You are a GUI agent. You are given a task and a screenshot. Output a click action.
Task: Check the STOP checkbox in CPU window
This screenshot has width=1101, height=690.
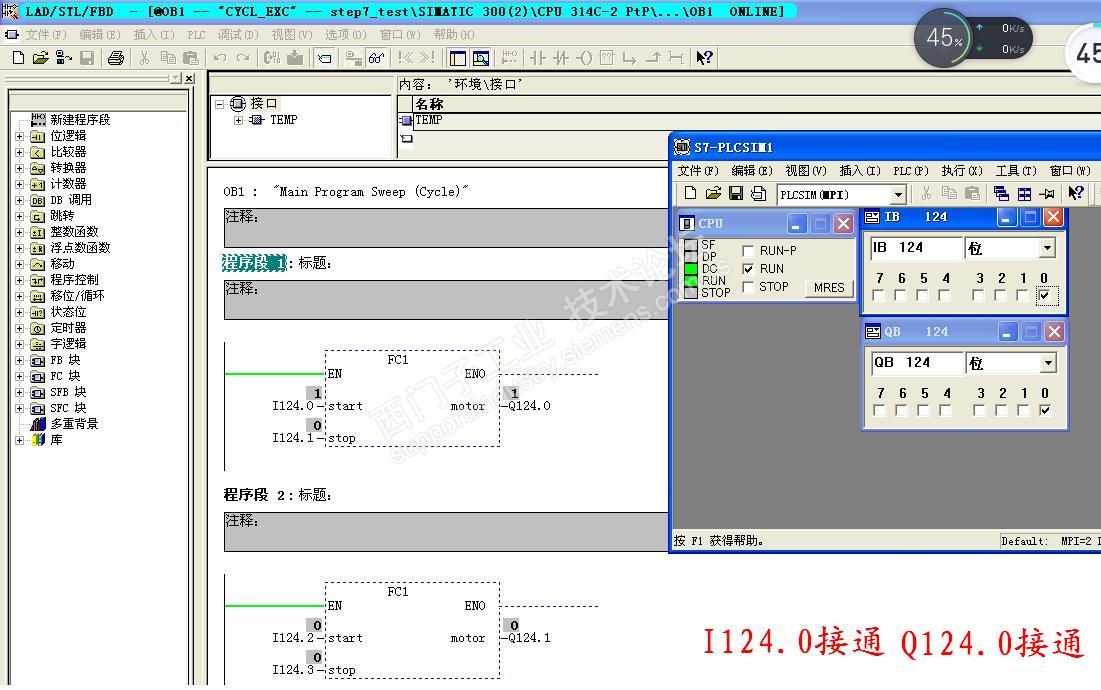tap(748, 287)
